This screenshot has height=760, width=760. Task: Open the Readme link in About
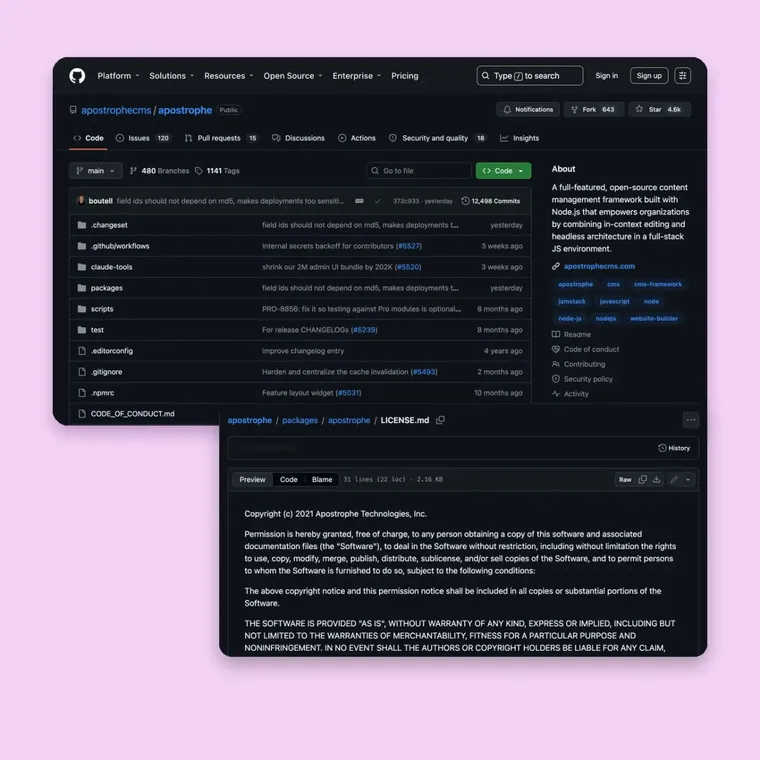coord(571,334)
